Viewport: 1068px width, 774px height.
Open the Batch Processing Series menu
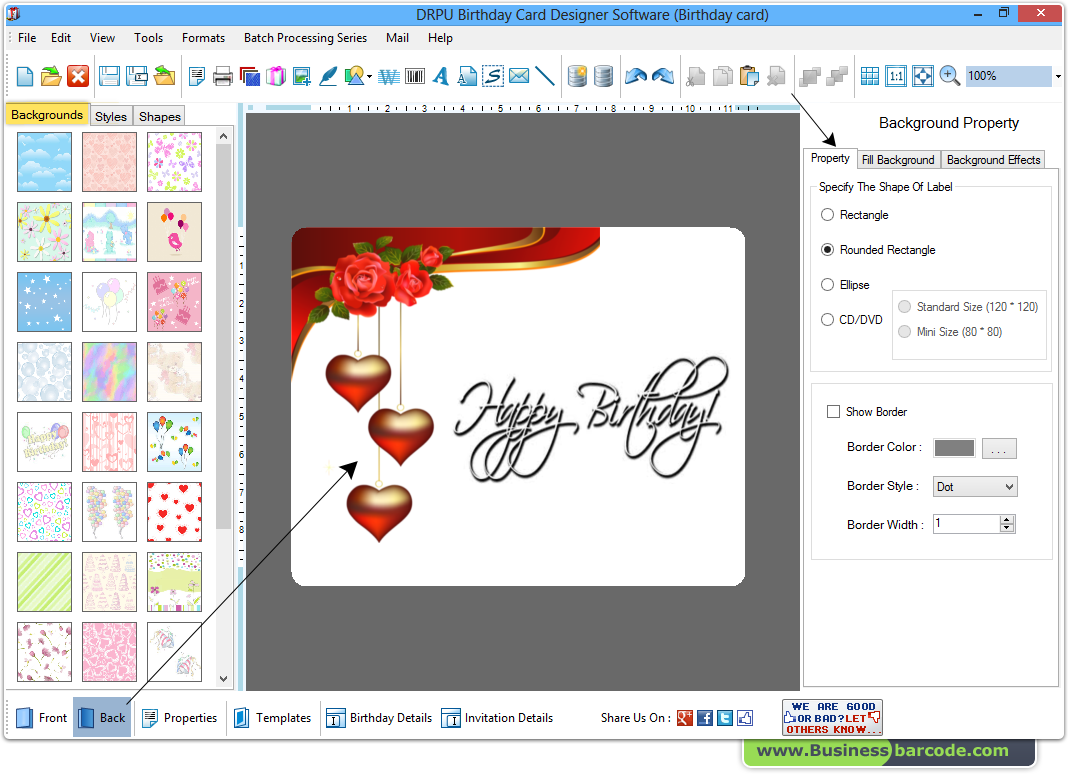point(305,37)
